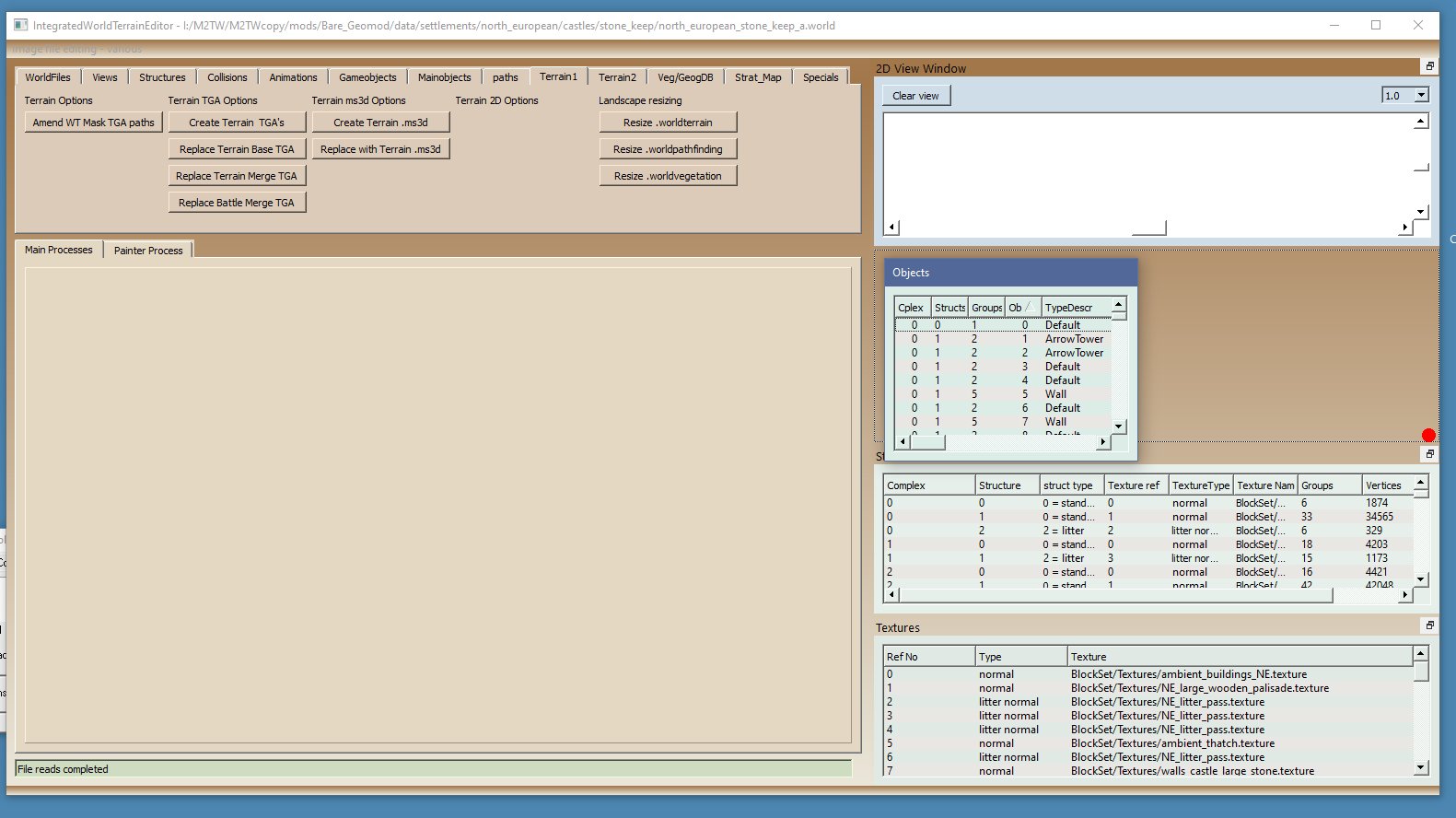Viewport: 1456px width, 818px height.
Task: Open the Gameobjects tab
Action: 367,77
